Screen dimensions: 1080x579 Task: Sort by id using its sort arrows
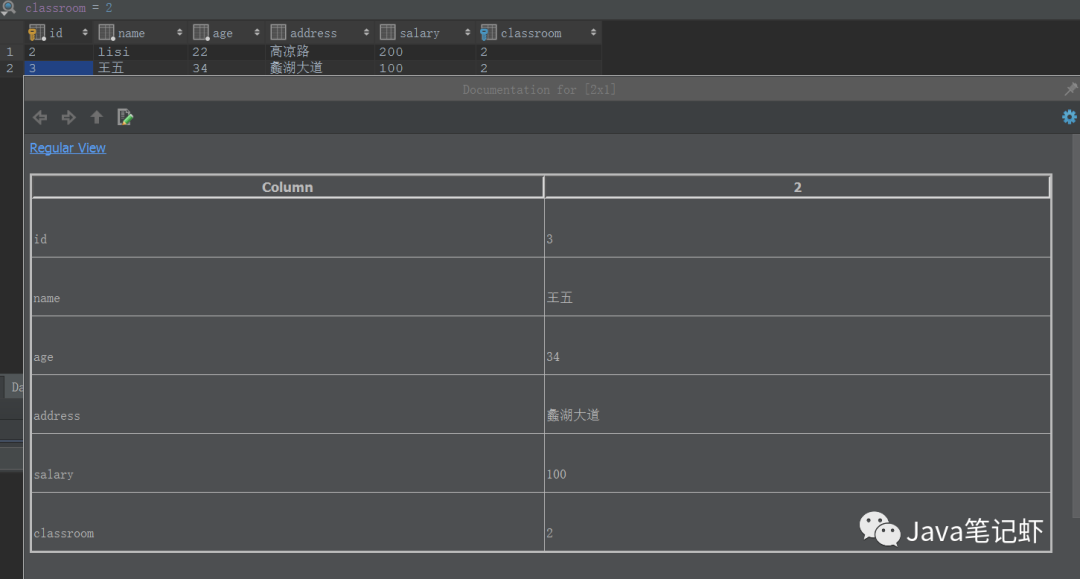(x=85, y=32)
